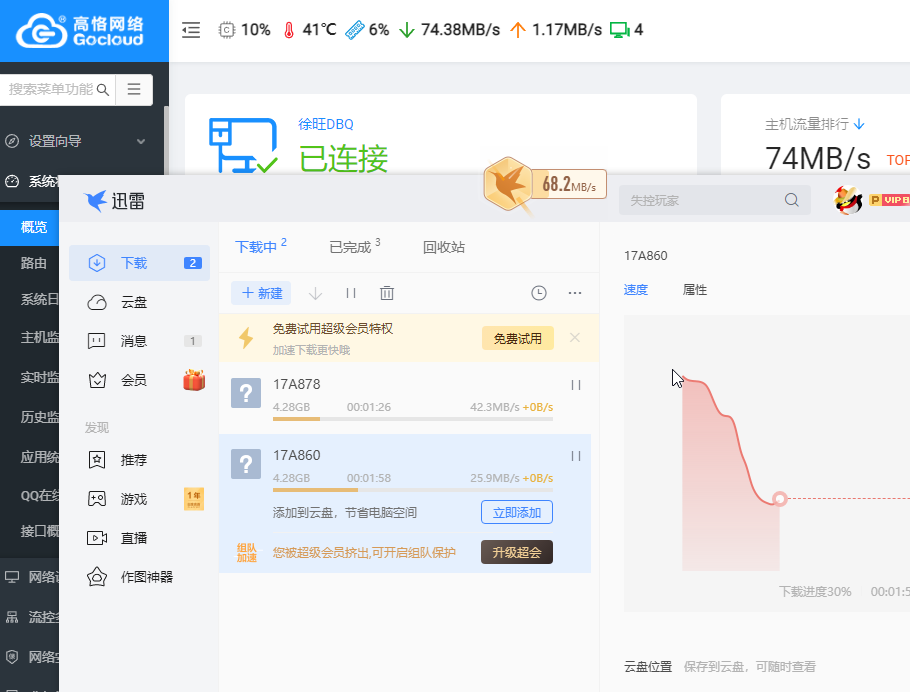Click the upload speed 1.17MB/s indicator
Screen dimensions: 910x692
point(556,30)
